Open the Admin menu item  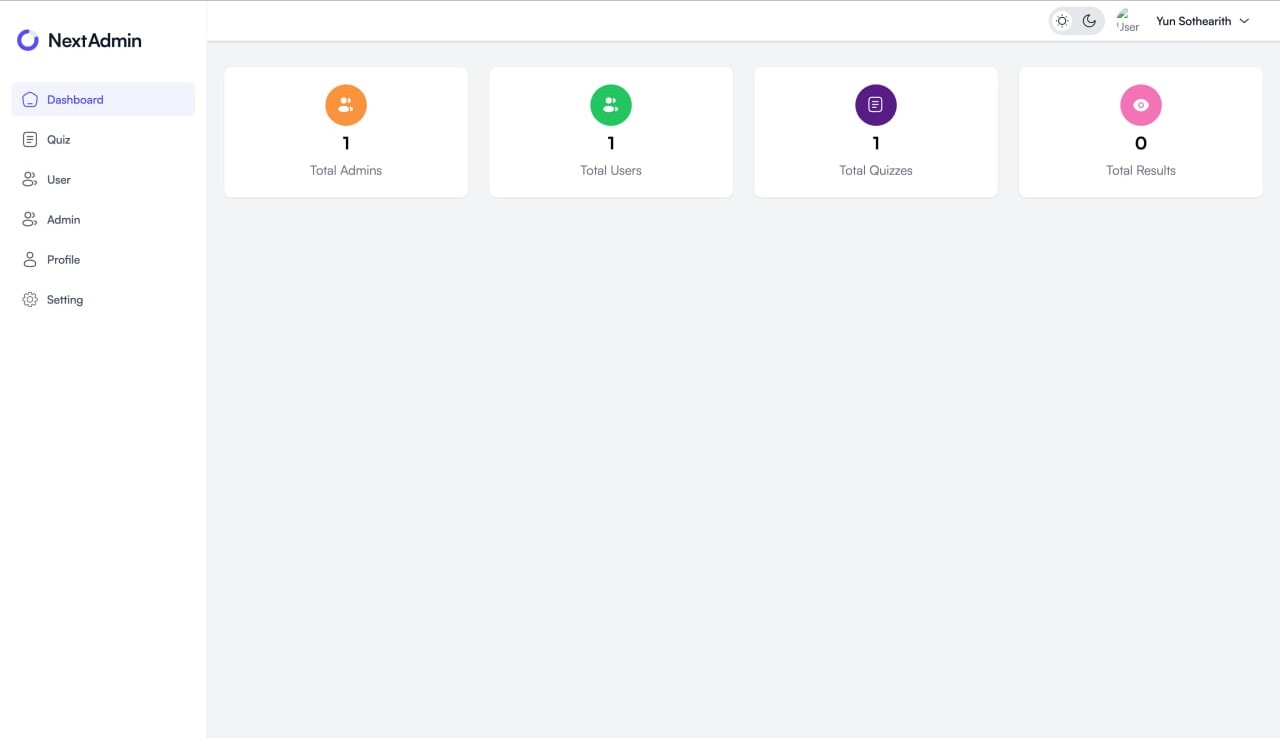(63, 220)
